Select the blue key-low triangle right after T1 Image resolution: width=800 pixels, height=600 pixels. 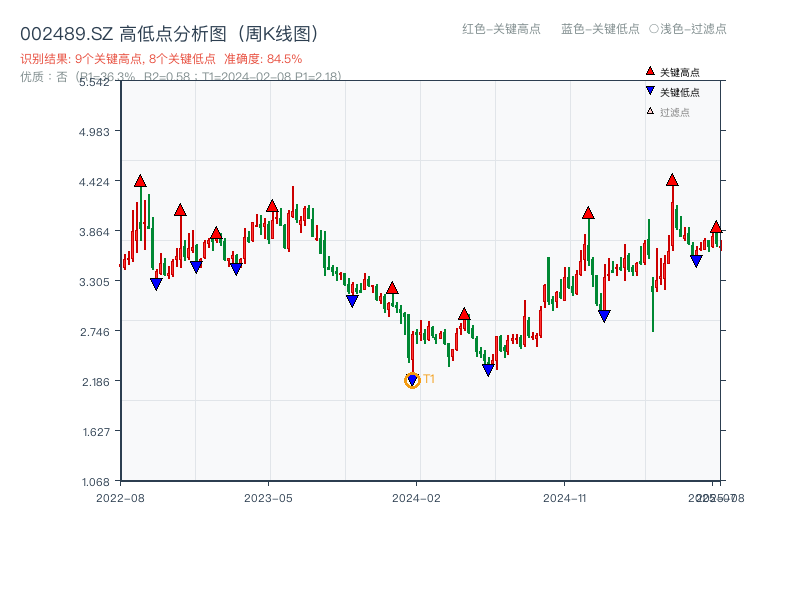tap(488, 370)
